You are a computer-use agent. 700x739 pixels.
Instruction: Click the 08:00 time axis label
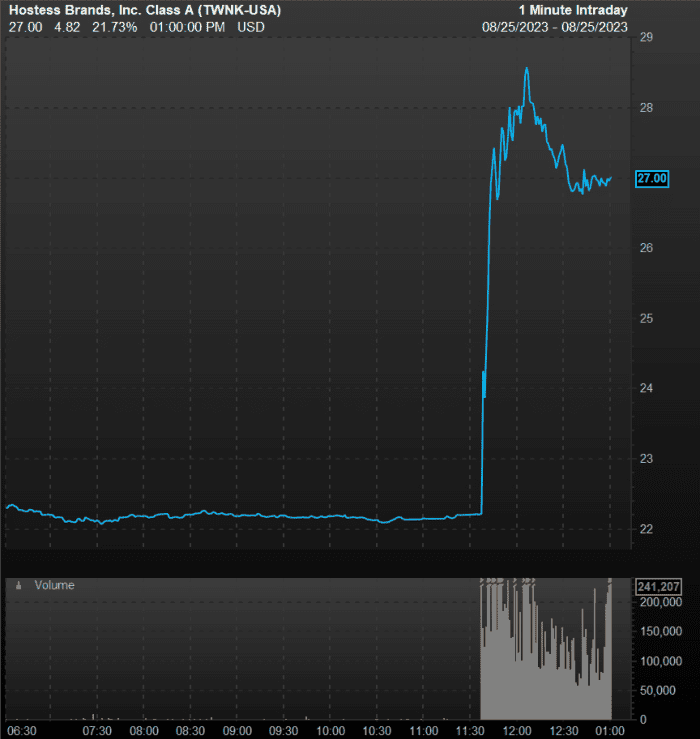tap(144, 731)
